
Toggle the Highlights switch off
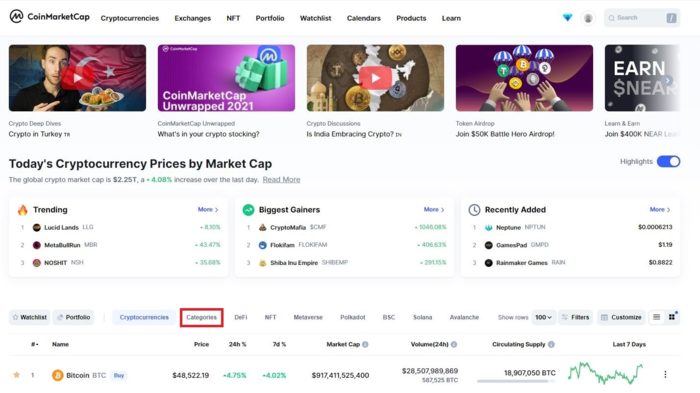[x=668, y=161]
